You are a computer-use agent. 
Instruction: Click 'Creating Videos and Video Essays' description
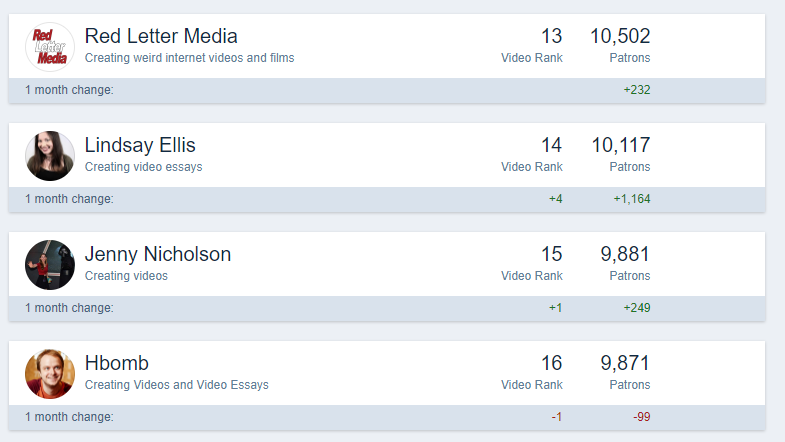click(x=177, y=385)
